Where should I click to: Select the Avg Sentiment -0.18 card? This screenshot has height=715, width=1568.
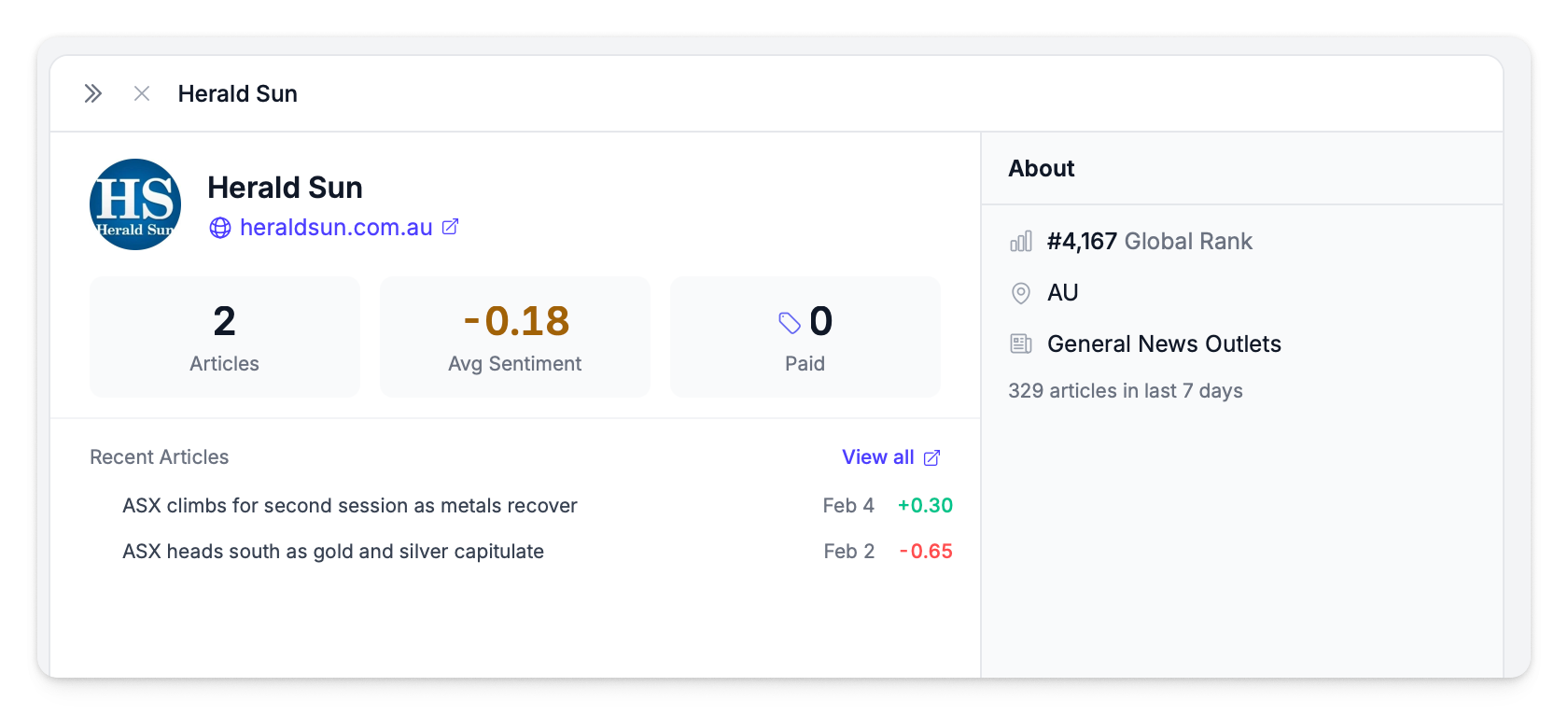514,337
